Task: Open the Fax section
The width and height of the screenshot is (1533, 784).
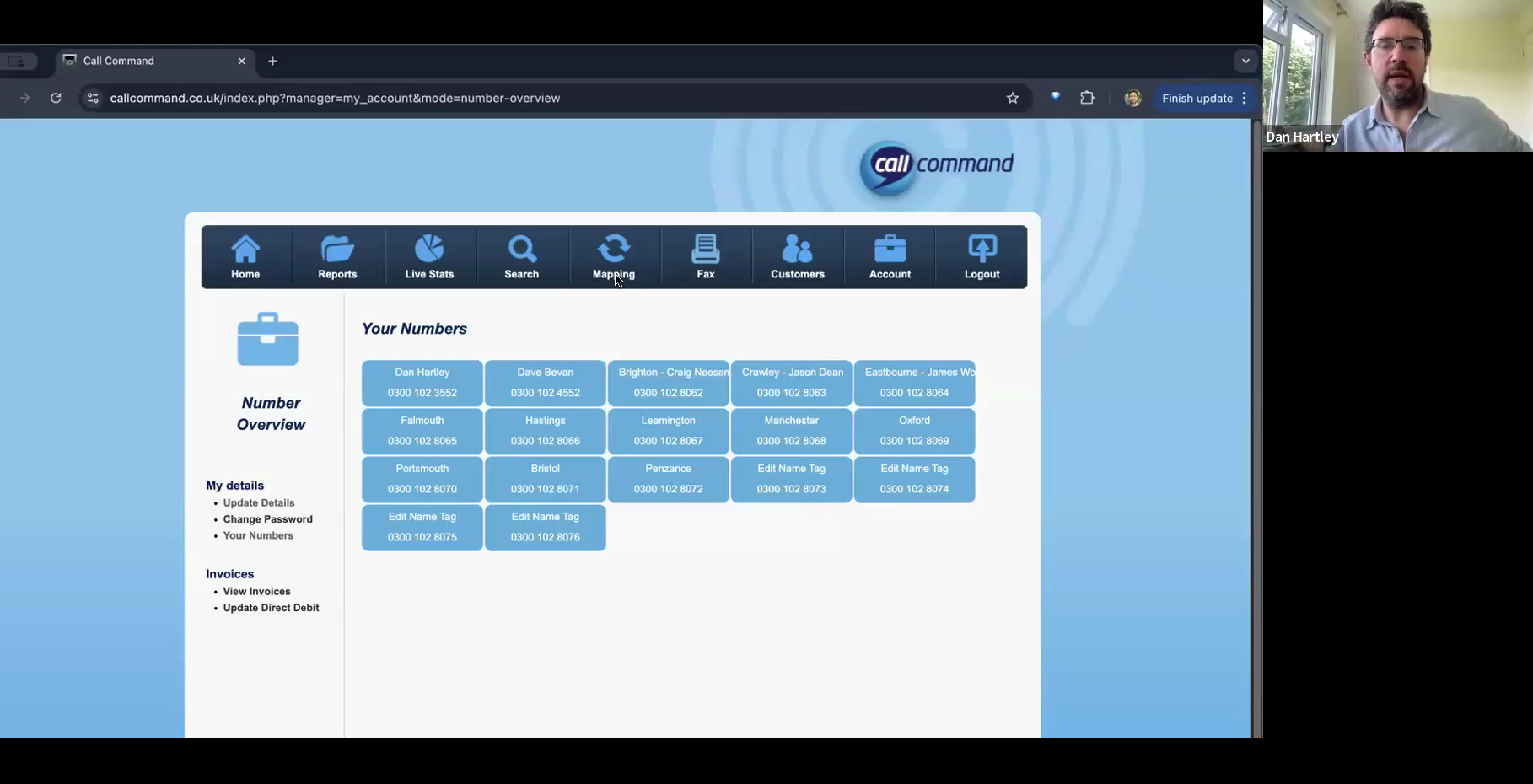Action: (x=706, y=256)
